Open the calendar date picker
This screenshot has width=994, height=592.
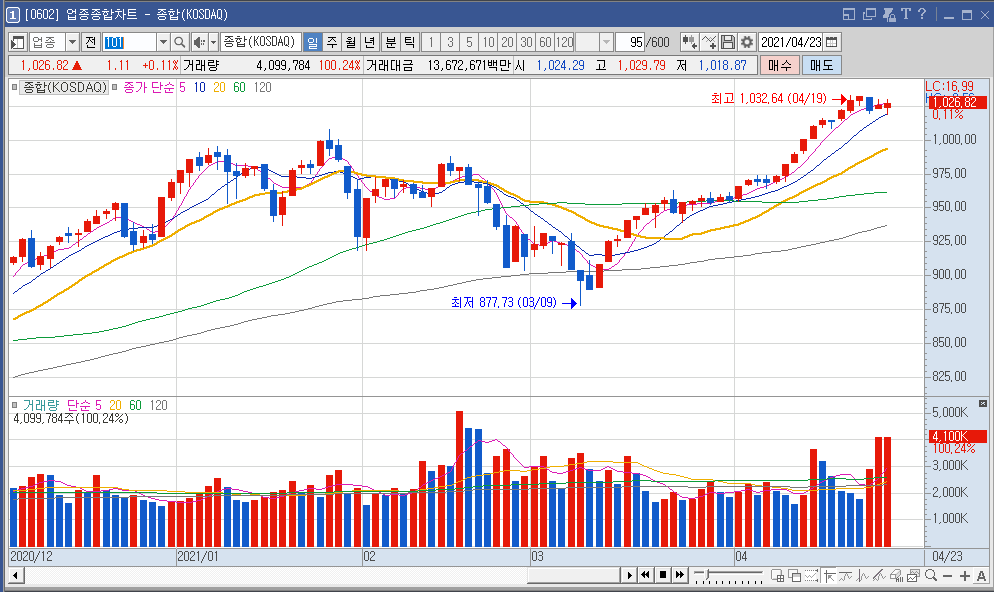[x=832, y=42]
